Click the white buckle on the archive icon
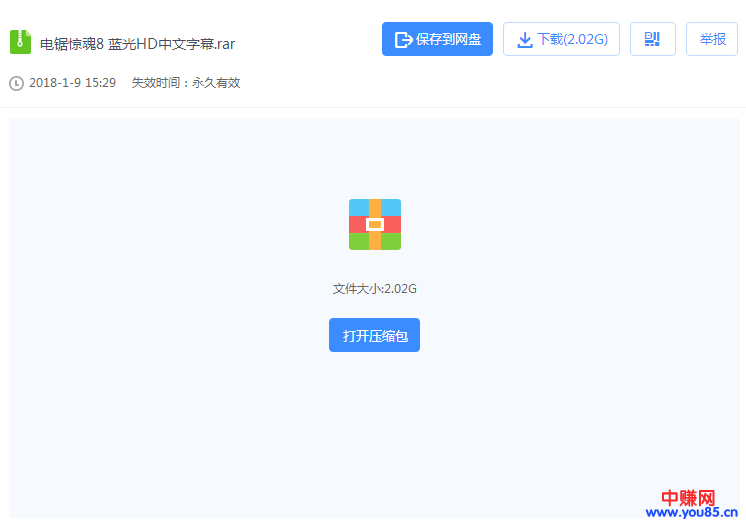Image resolution: width=746 pixels, height=524 pixels. click(x=375, y=224)
